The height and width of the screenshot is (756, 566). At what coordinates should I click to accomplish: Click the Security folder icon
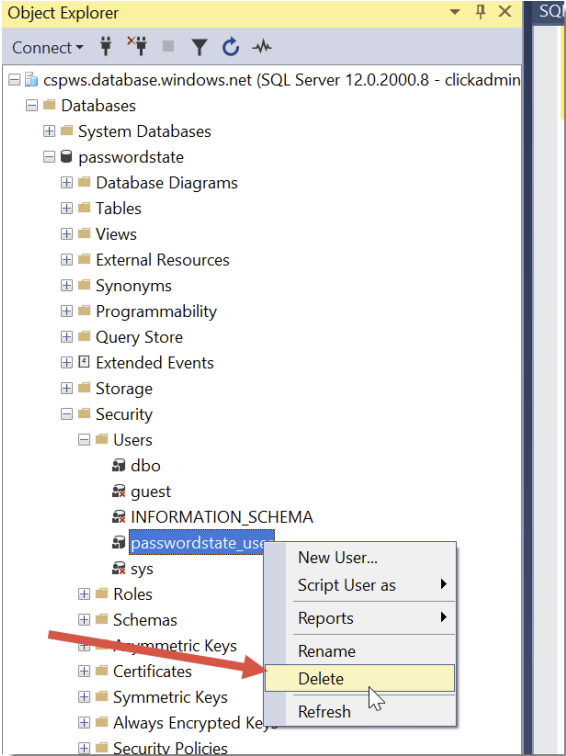pyautogui.click(x=84, y=413)
